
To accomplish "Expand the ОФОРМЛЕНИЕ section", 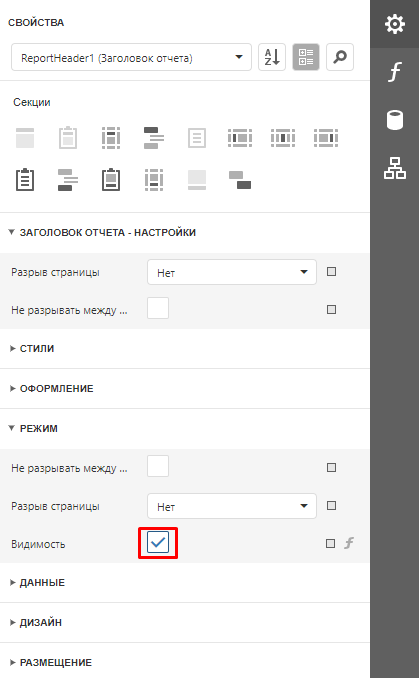I will tap(51, 388).
